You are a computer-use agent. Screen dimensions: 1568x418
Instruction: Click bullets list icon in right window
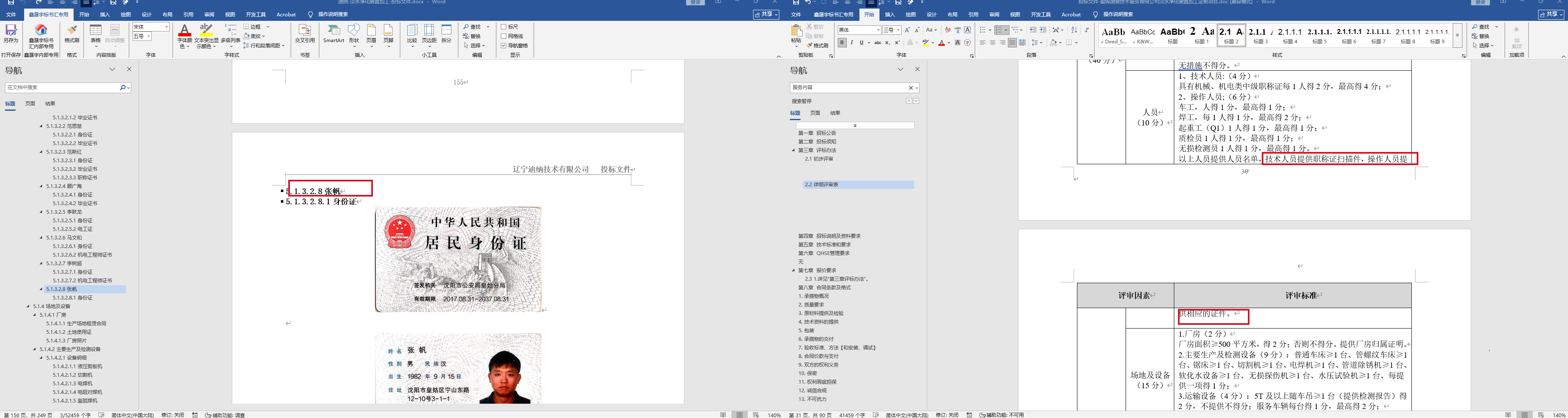[983, 30]
